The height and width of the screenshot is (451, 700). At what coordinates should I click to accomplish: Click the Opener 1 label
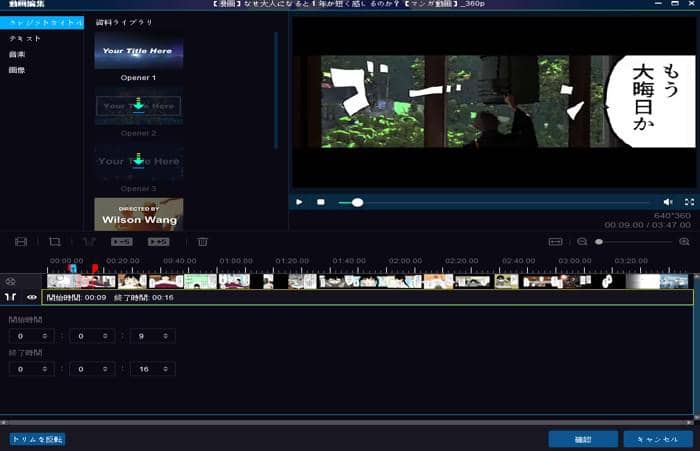pyautogui.click(x=138, y=78)
